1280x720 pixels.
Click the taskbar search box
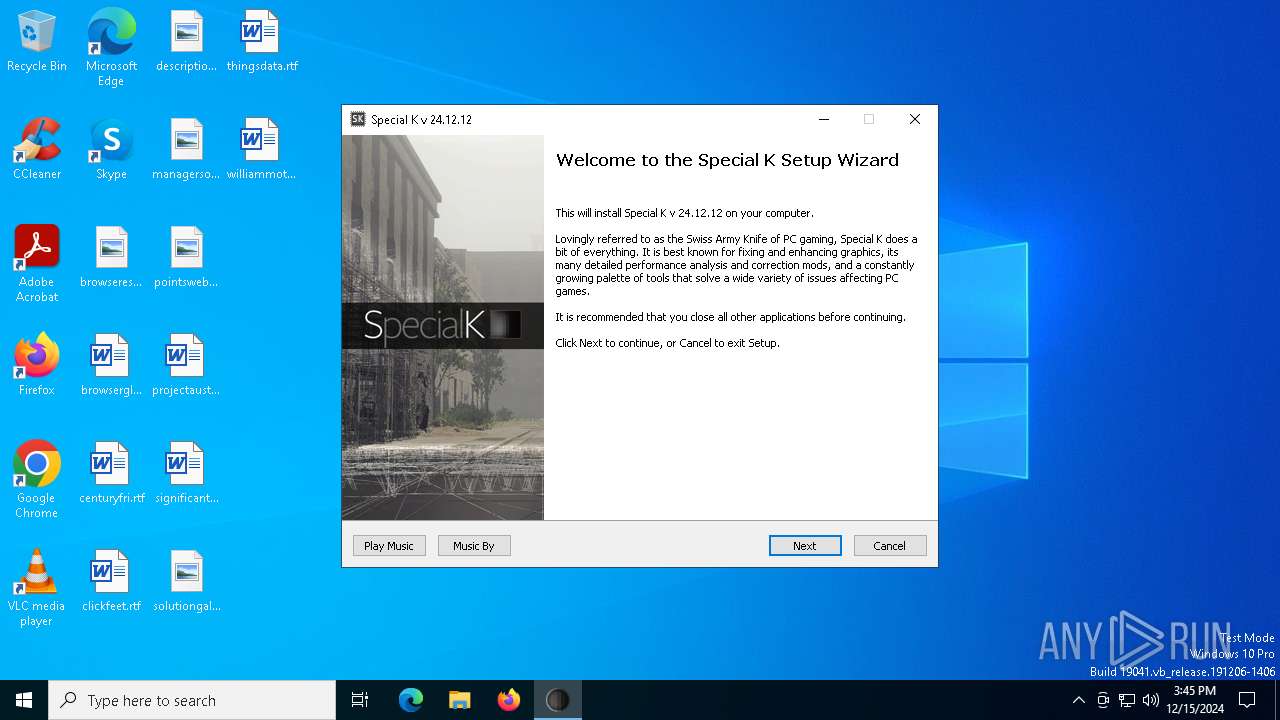coord(192,700)
